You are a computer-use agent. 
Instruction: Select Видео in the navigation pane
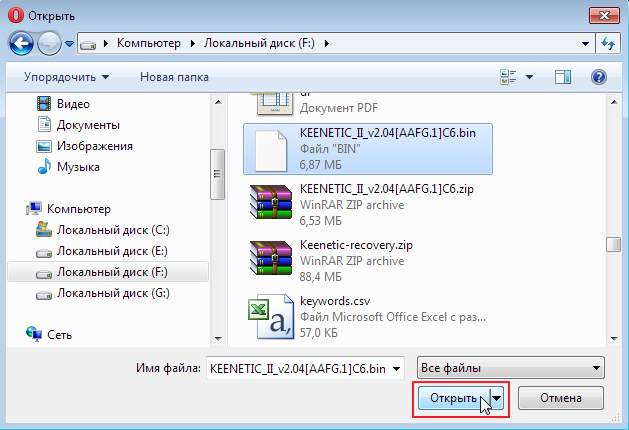(x=73, y=104)
